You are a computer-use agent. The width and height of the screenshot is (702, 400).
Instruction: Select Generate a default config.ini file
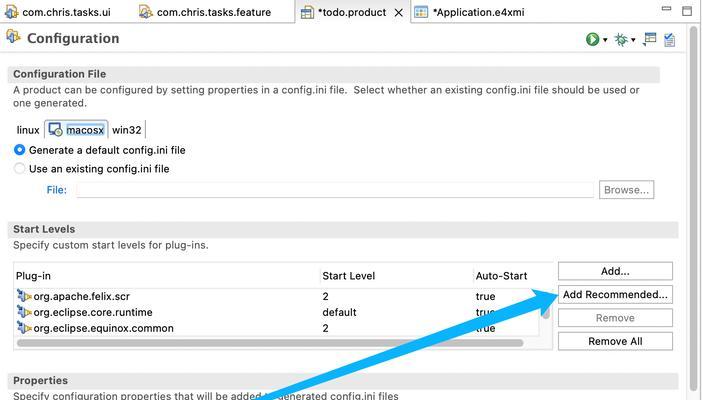[x=20, y=150]
